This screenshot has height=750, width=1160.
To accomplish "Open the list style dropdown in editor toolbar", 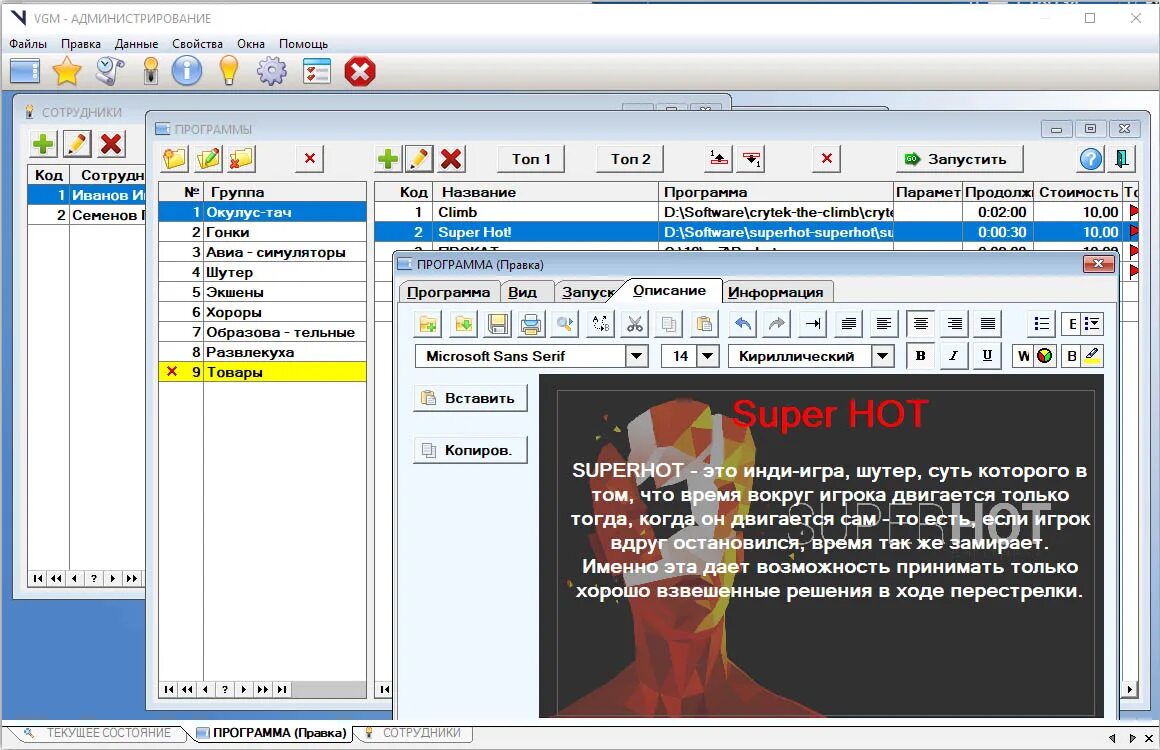I will click(x=1093, y=324).
